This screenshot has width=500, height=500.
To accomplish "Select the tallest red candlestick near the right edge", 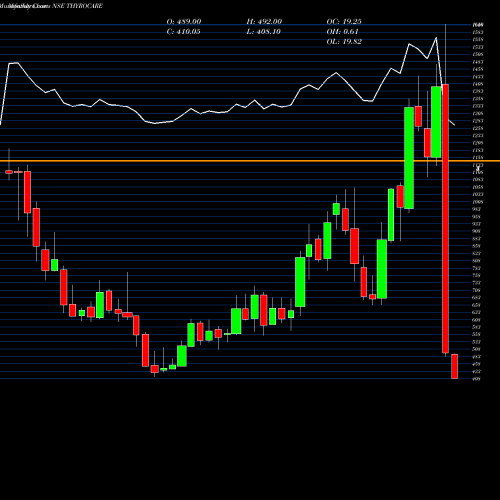I will click(x=445, y=219).
